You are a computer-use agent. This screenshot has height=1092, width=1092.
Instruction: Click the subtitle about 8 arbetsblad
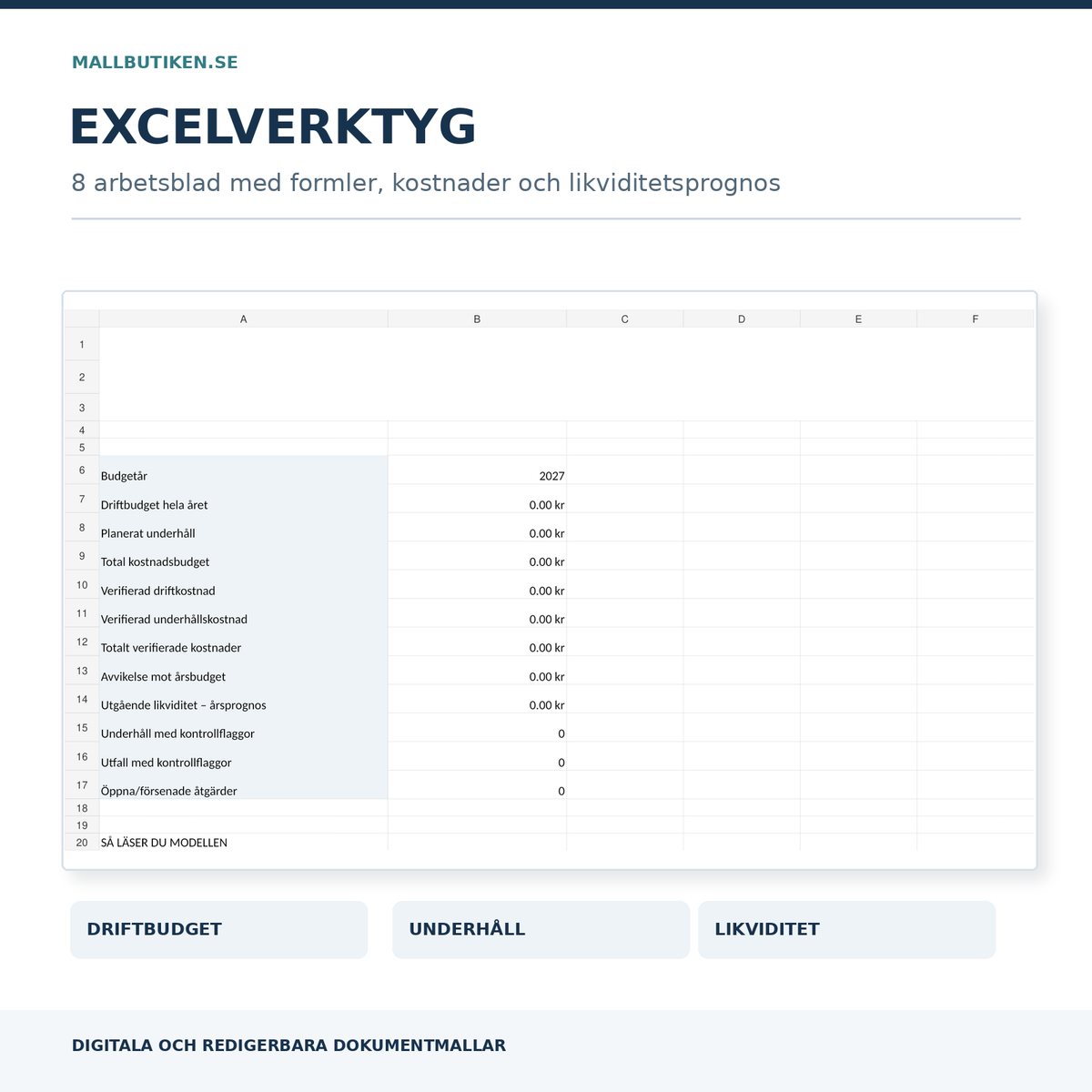[426, 183]
